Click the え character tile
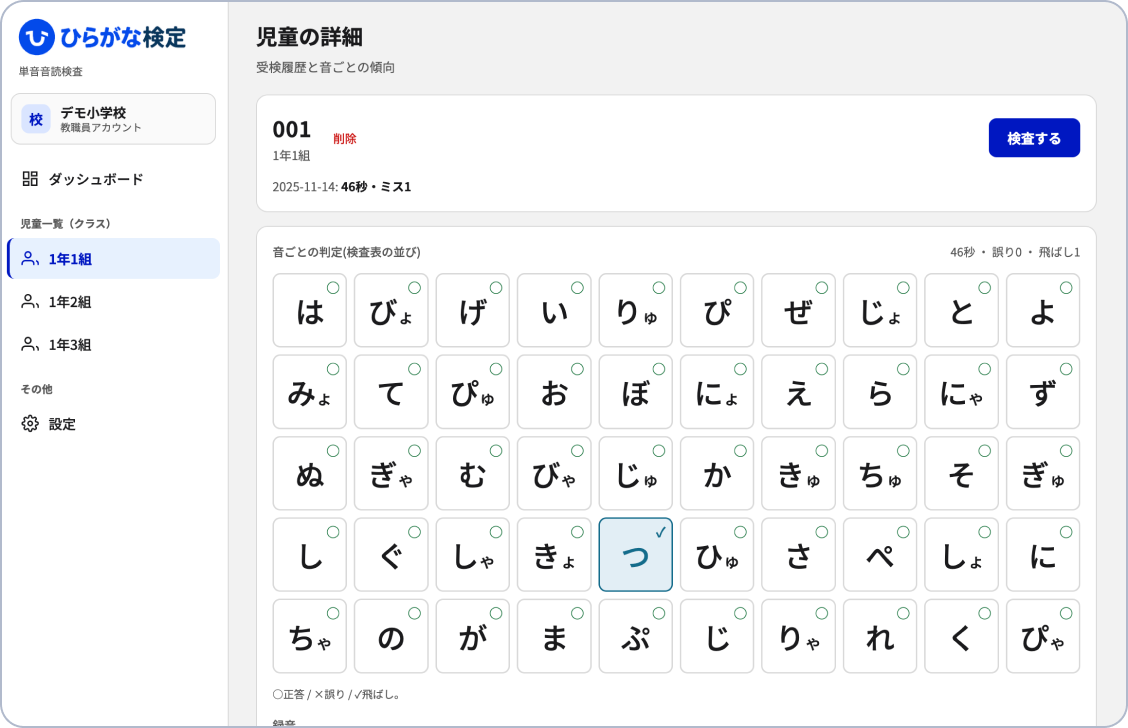Viewport: 1128px width, 728px height. coord(799,391)
